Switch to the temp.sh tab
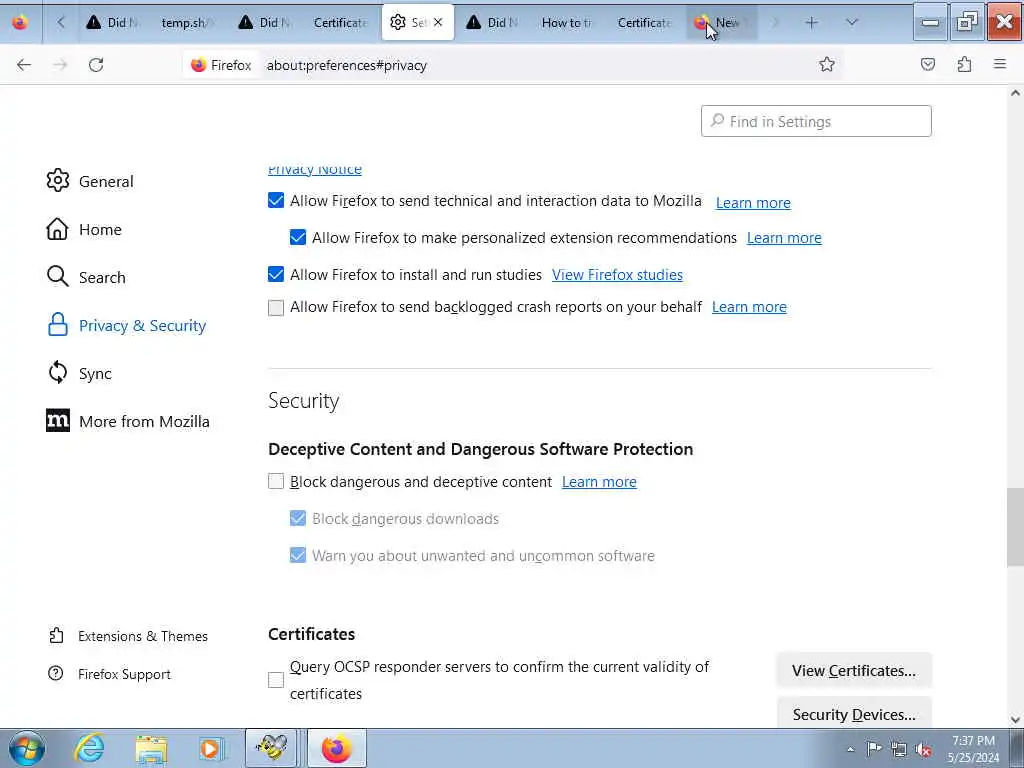The height and width of the screenshot is (768, 1024). click(187, 23)
